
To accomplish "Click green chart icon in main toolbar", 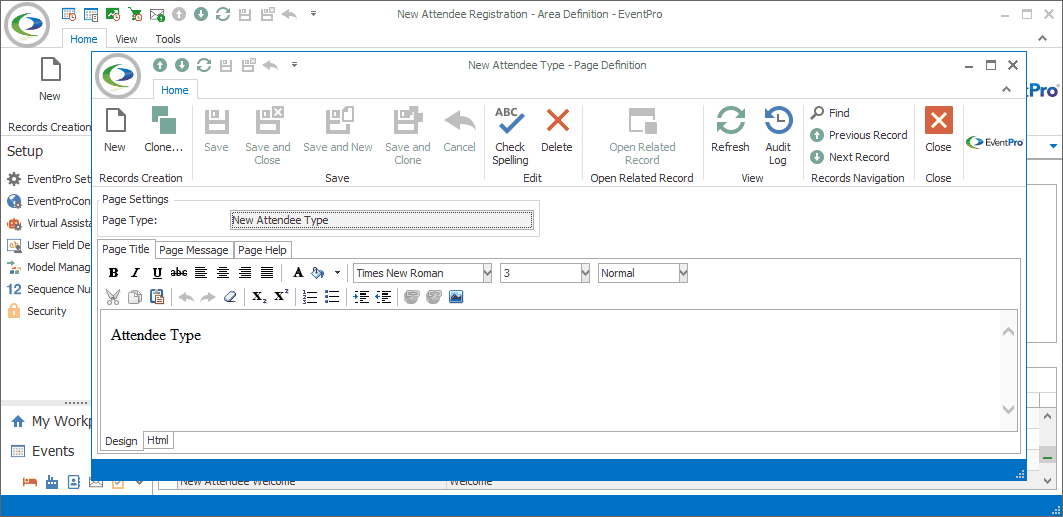I will (x=113, y=14).
